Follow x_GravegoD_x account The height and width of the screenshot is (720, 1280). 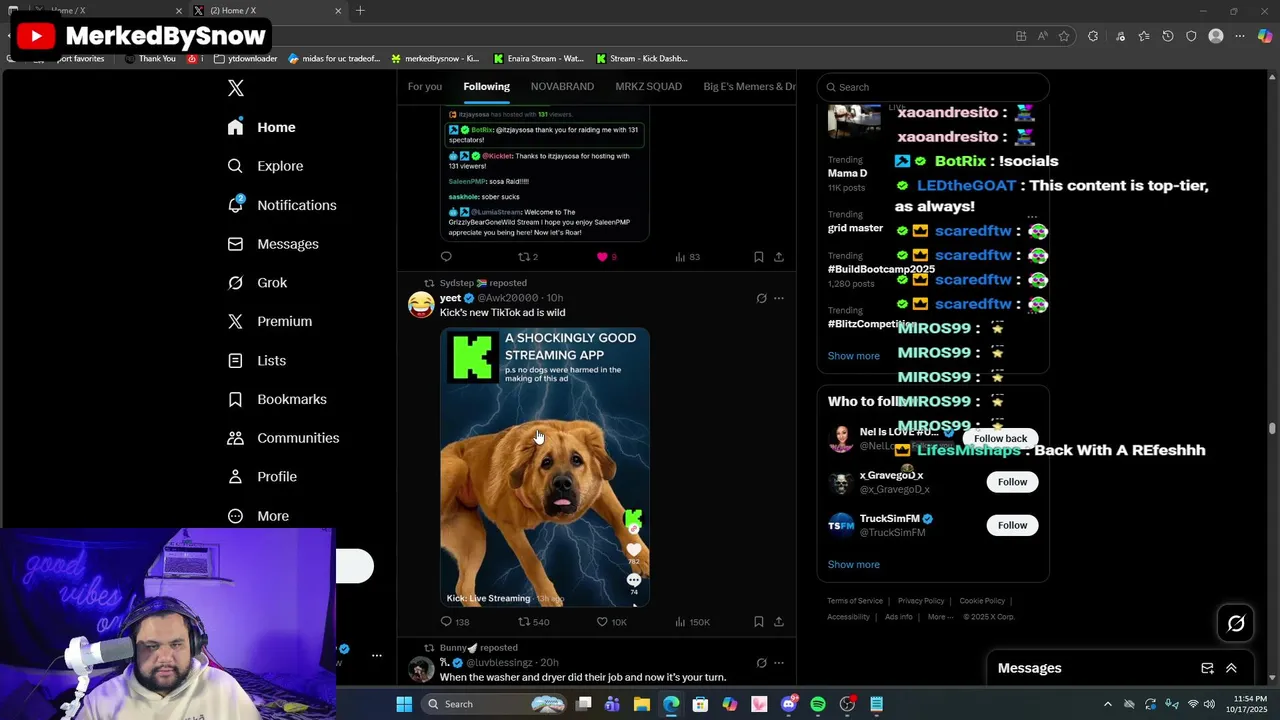[1012, 482]
